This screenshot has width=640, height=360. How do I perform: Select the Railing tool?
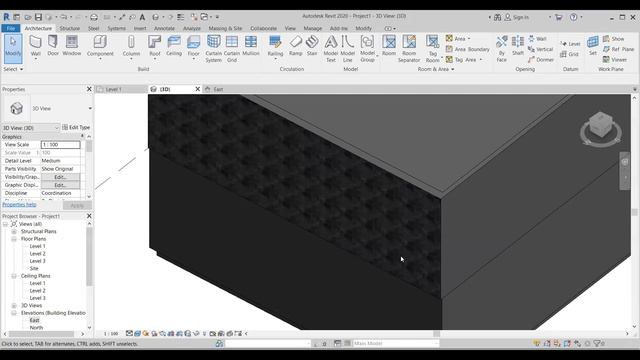(275, 47)
